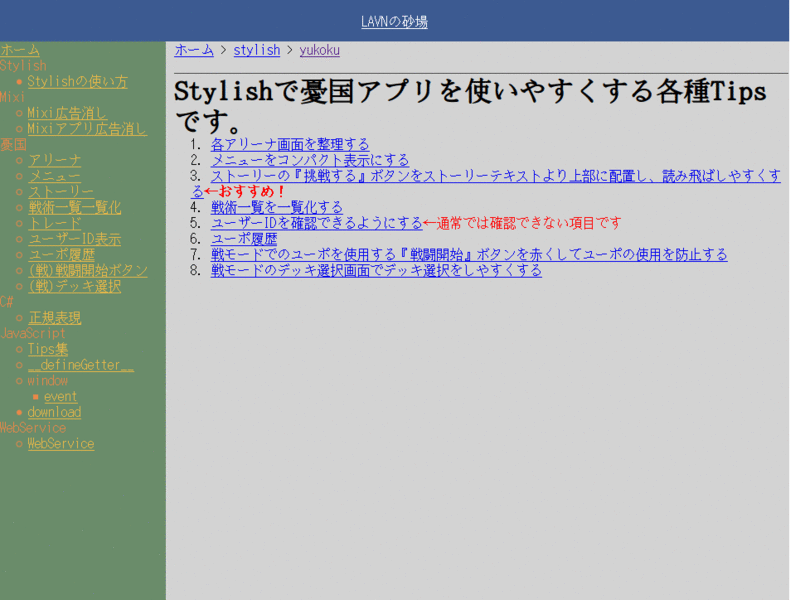The height and width of the screenshot is (600, 800).
Task: Open アリーナ in the sidebar
Action: [55, 160]
